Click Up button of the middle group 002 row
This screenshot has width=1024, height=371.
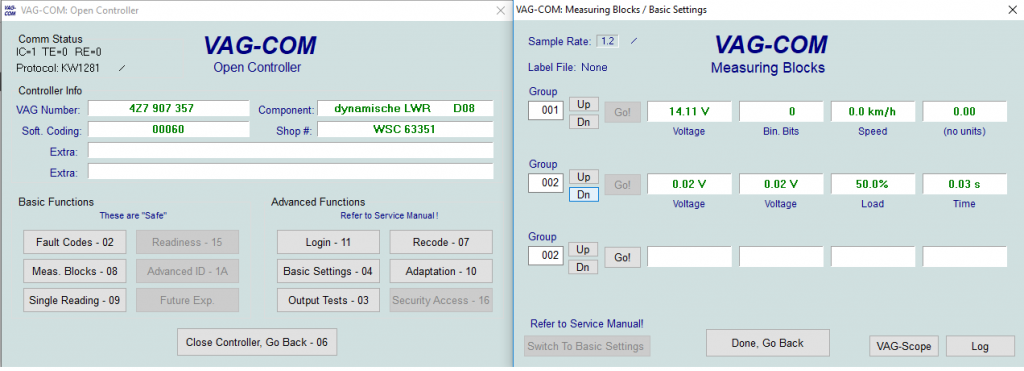pyautogui.click(x=584, y=176)
